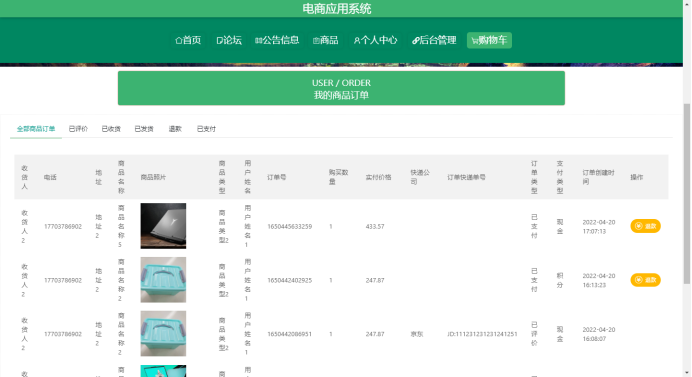Open 后台管理 backend management
The width and height of the screenshot is (692, 377).
tap(434, 40)
